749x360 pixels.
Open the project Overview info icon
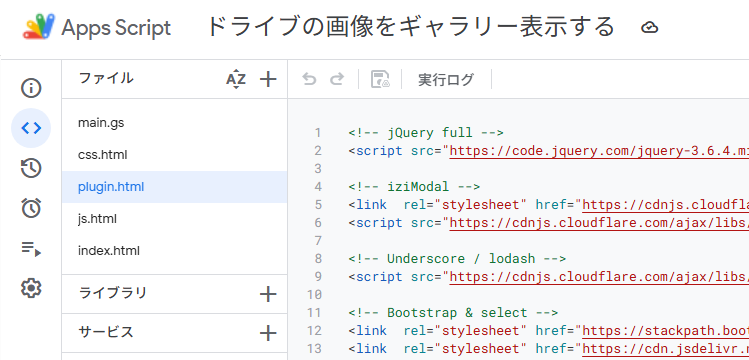pos(31,88)
